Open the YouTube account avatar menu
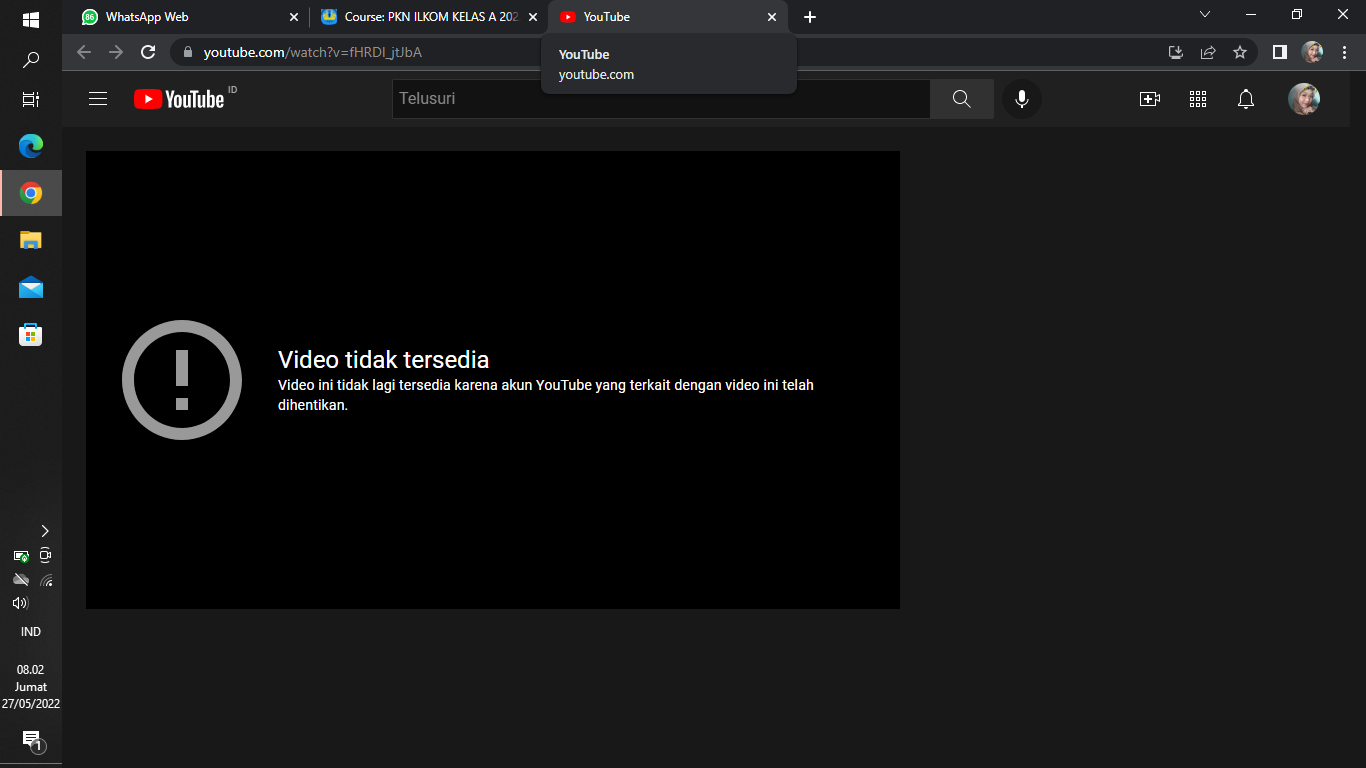Viewport: 1366px width, 768px height. pos(1303,99)
